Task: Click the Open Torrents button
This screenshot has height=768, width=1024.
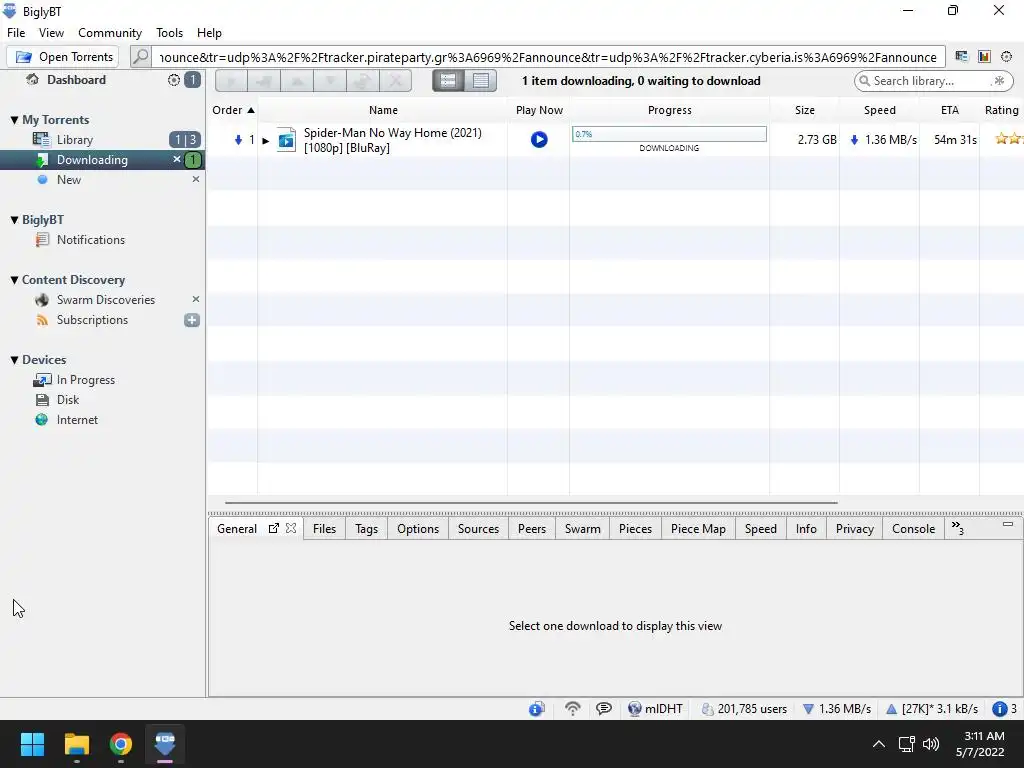Action: tap(63, 57)
